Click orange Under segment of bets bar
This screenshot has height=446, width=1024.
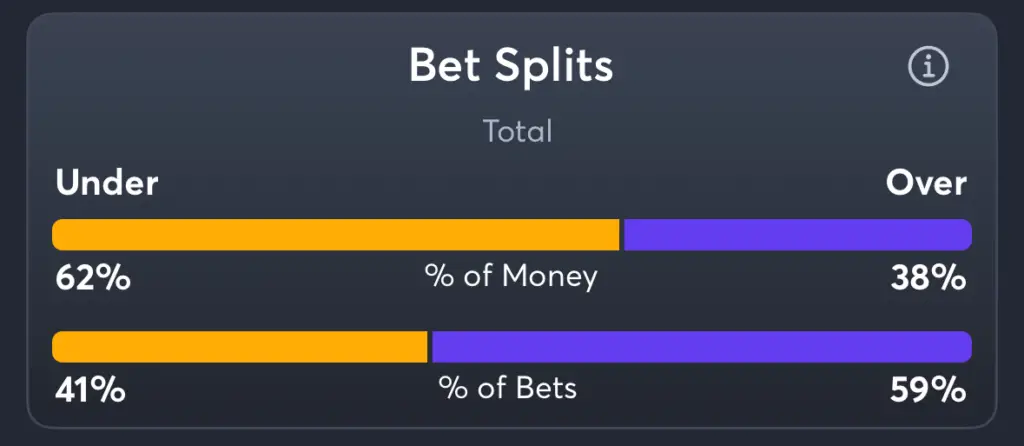point(240,347)
